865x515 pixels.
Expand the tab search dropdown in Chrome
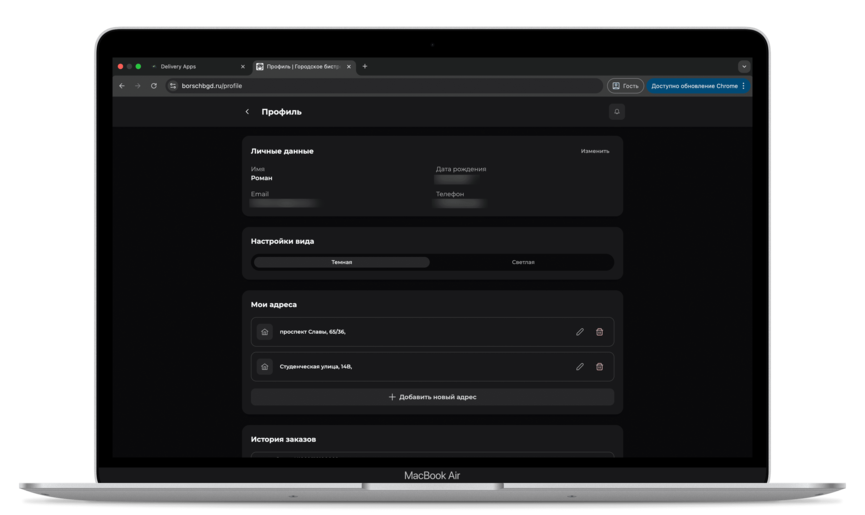coord(744,67)
